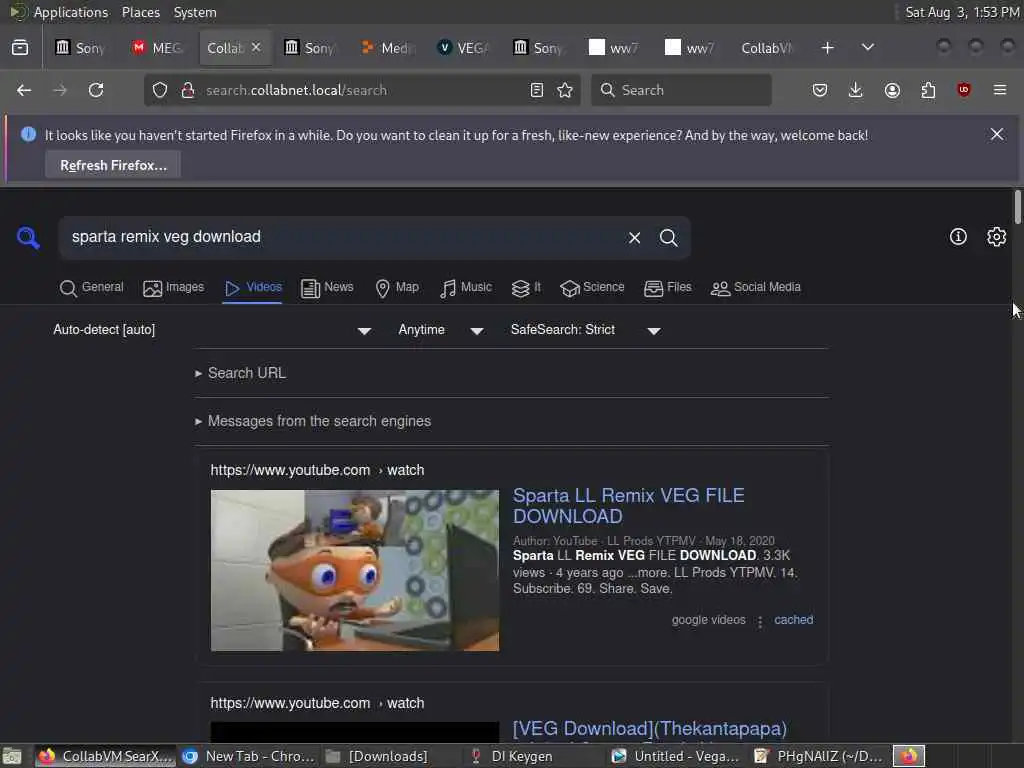Switch to the News category
The width and height of the screenshot is (1024, 768).
coord(327,287)
